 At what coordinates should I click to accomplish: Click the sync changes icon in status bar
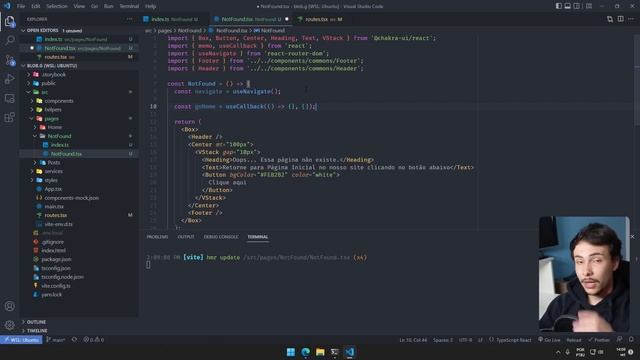[x=74, y=340]
